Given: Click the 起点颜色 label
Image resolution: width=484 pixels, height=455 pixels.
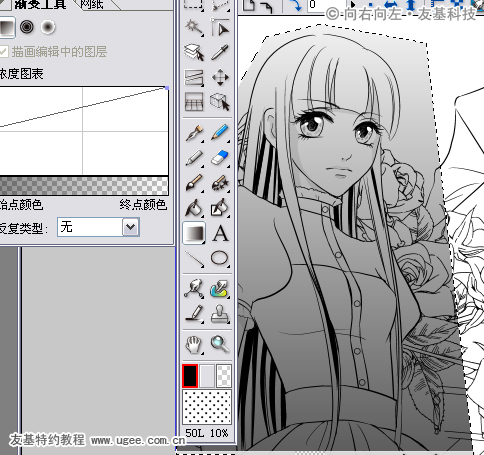Looking at the screenshot, I should [21, 204].
